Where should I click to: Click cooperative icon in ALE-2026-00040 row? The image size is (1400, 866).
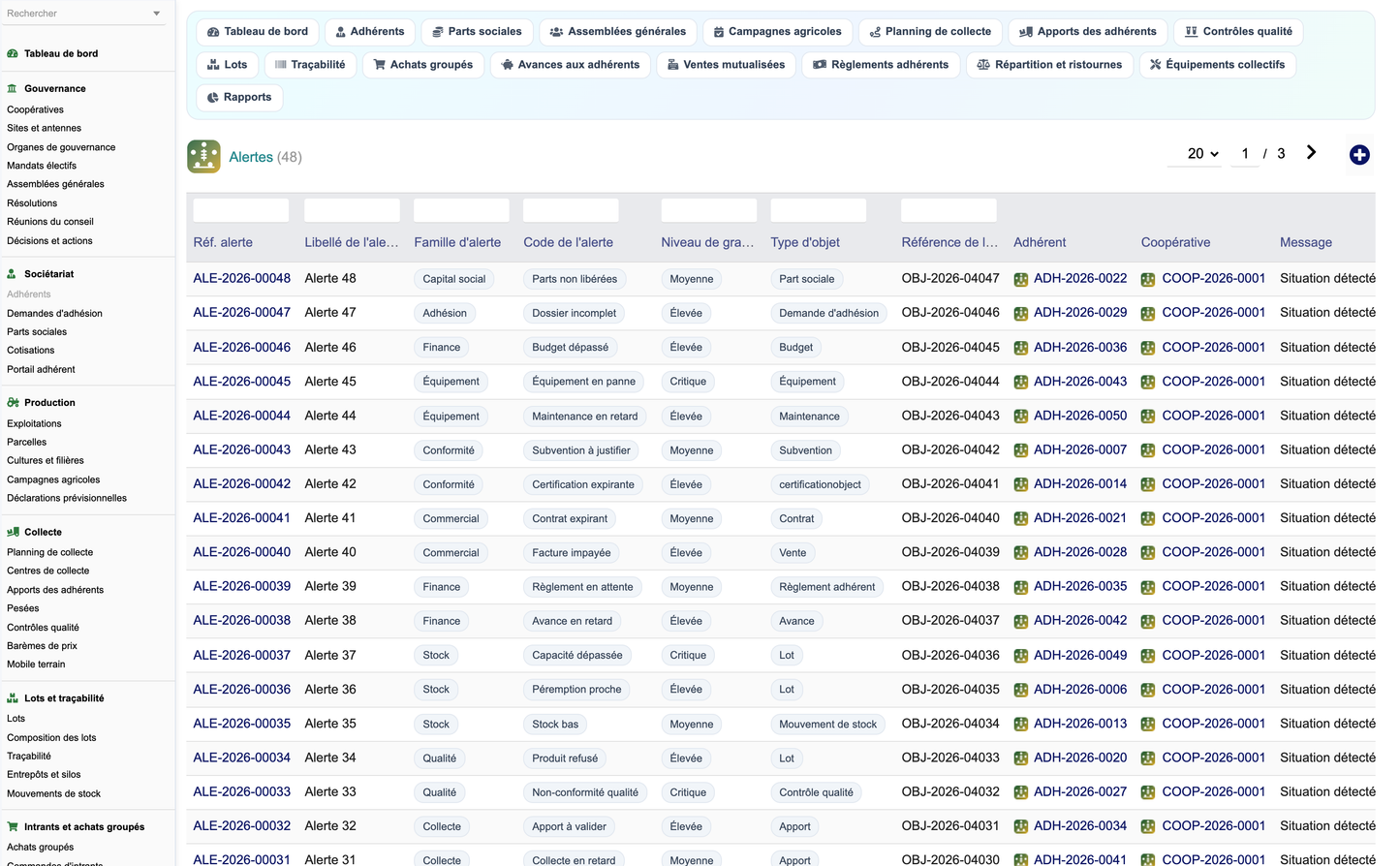(1148, 553)
